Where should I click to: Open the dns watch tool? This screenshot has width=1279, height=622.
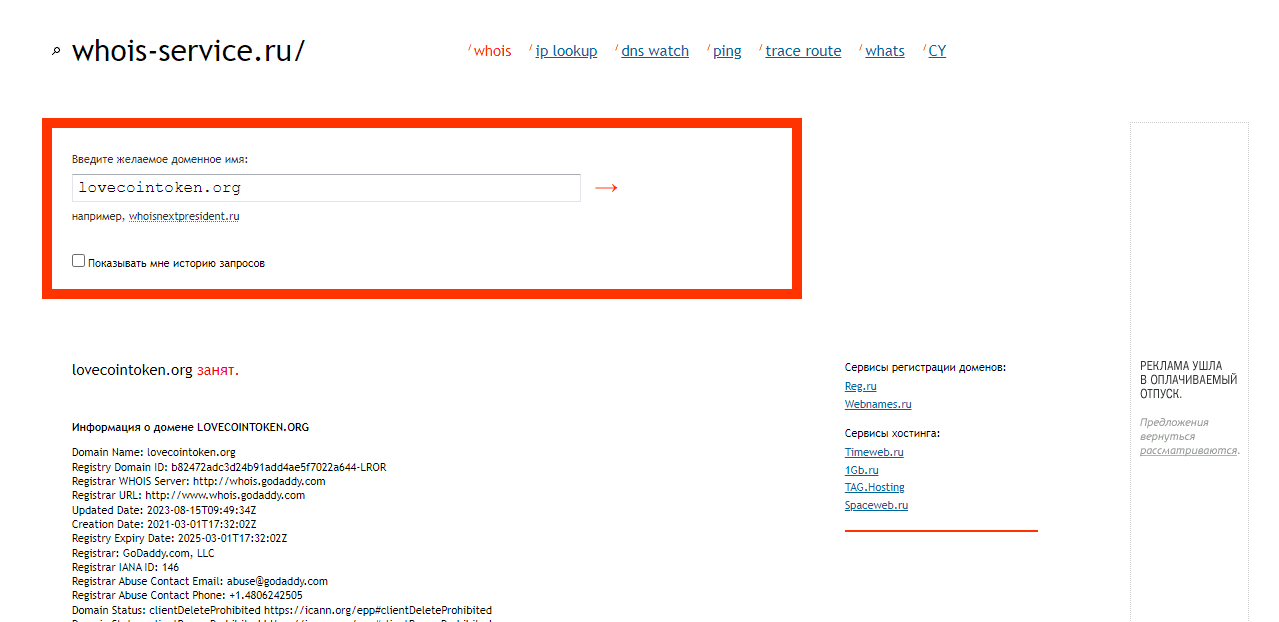pos(654,51)
